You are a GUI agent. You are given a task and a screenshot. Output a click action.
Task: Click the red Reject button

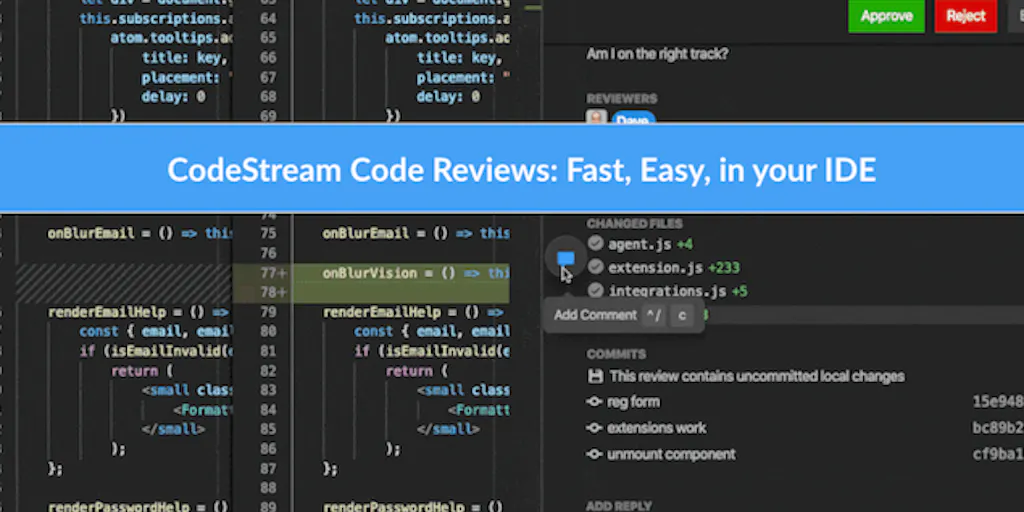click(x=965, y=16)
